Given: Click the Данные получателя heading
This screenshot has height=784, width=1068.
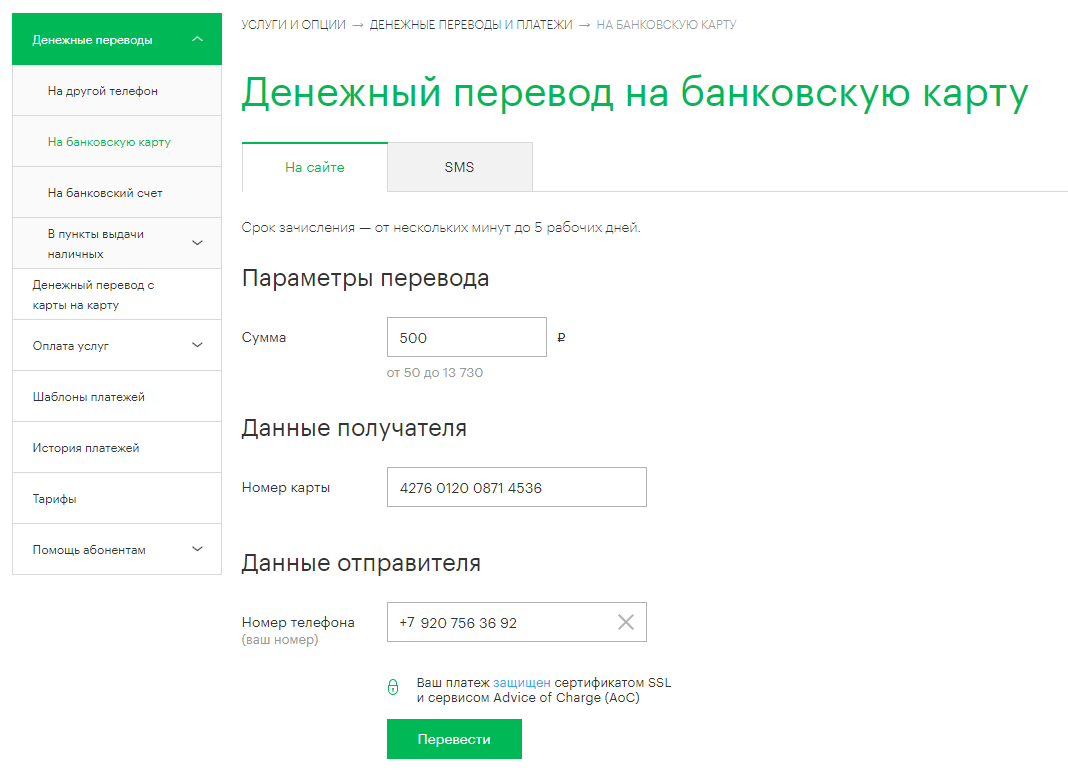Looking at the screenshot, I should pos(354,428).
